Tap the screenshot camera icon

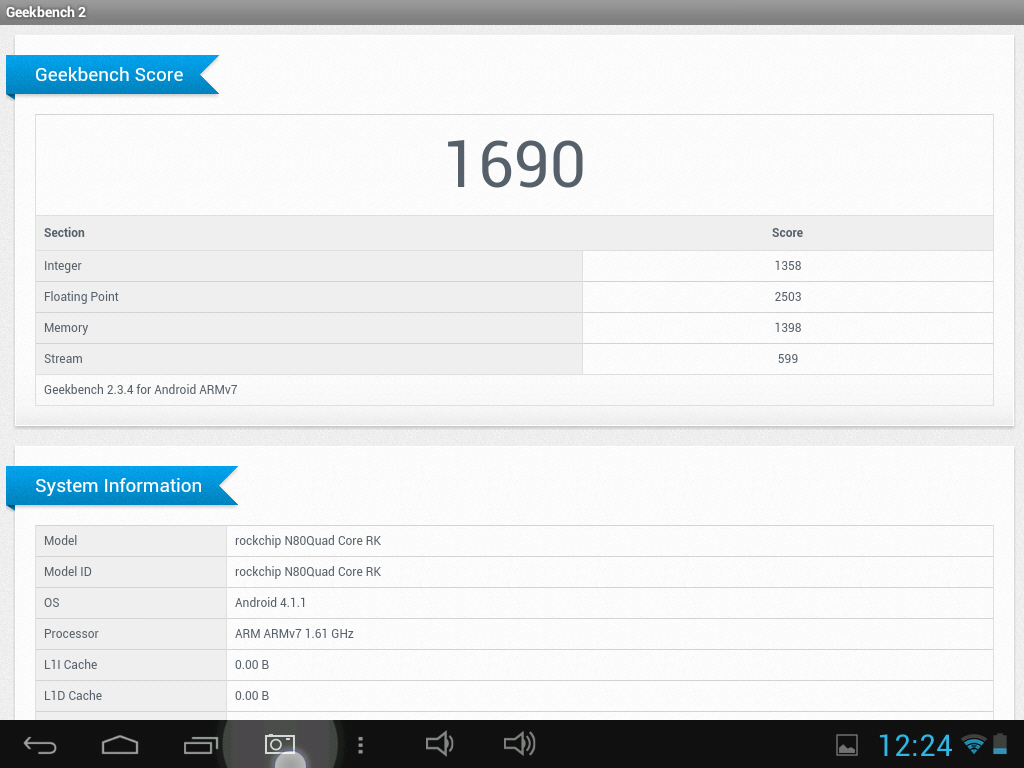click(280, 744)
